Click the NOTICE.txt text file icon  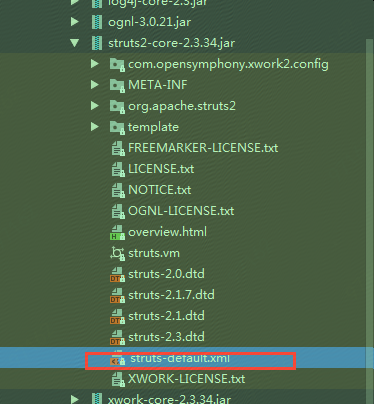click(118, 190)
